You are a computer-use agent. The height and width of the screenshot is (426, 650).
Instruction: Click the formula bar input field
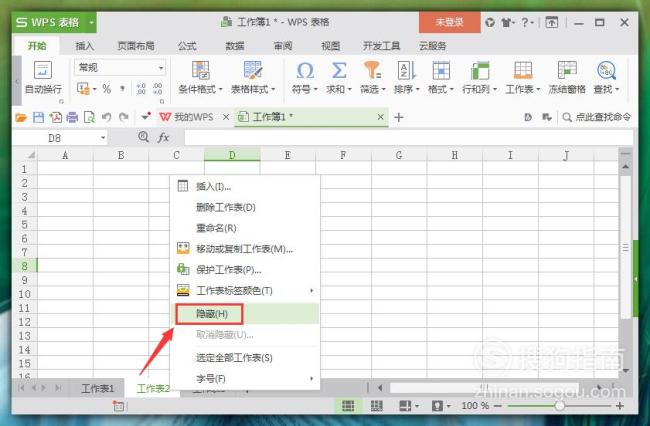tap(409, 138)
